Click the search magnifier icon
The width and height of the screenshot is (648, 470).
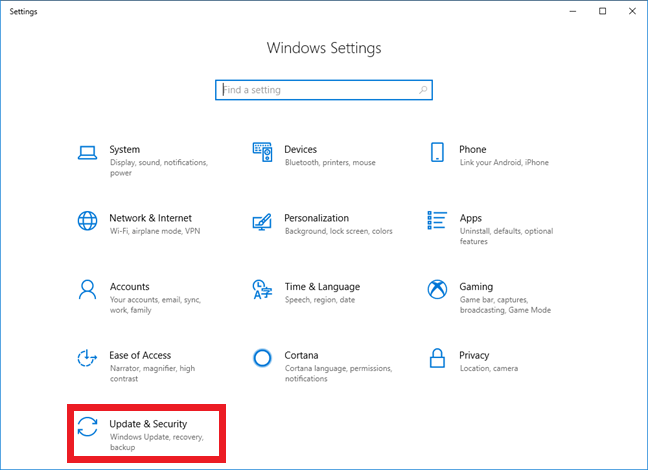click(x=423, y=90)
